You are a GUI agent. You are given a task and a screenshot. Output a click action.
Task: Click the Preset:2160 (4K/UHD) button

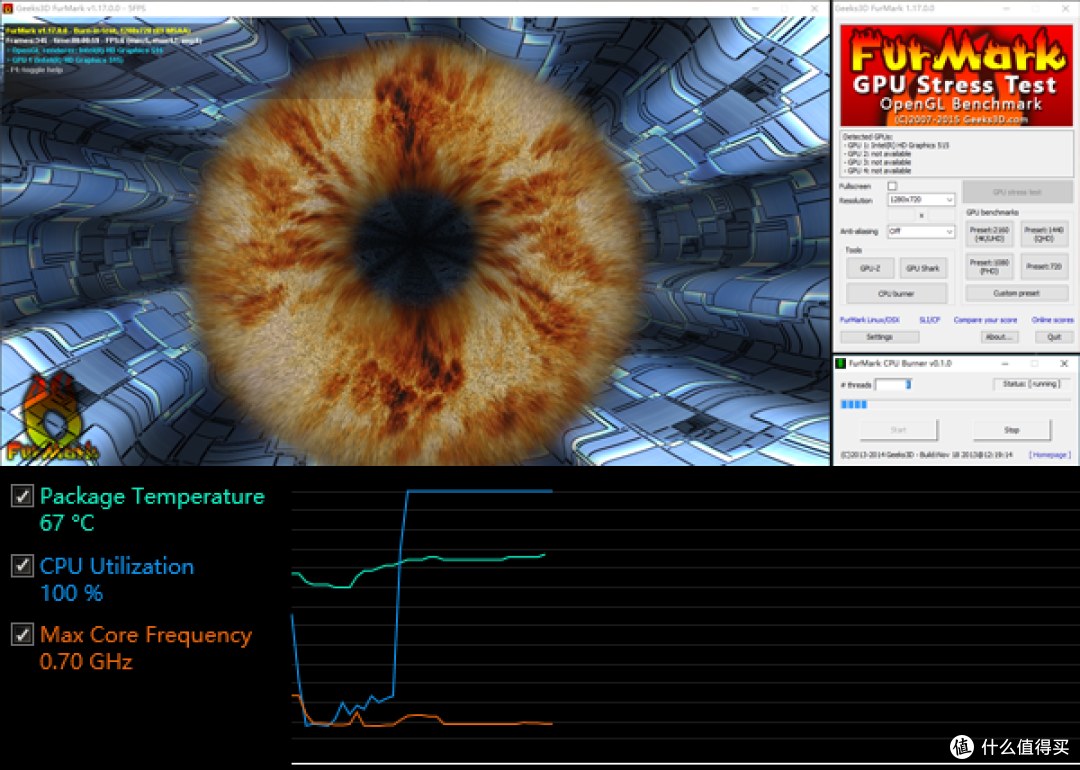point(989,234)
